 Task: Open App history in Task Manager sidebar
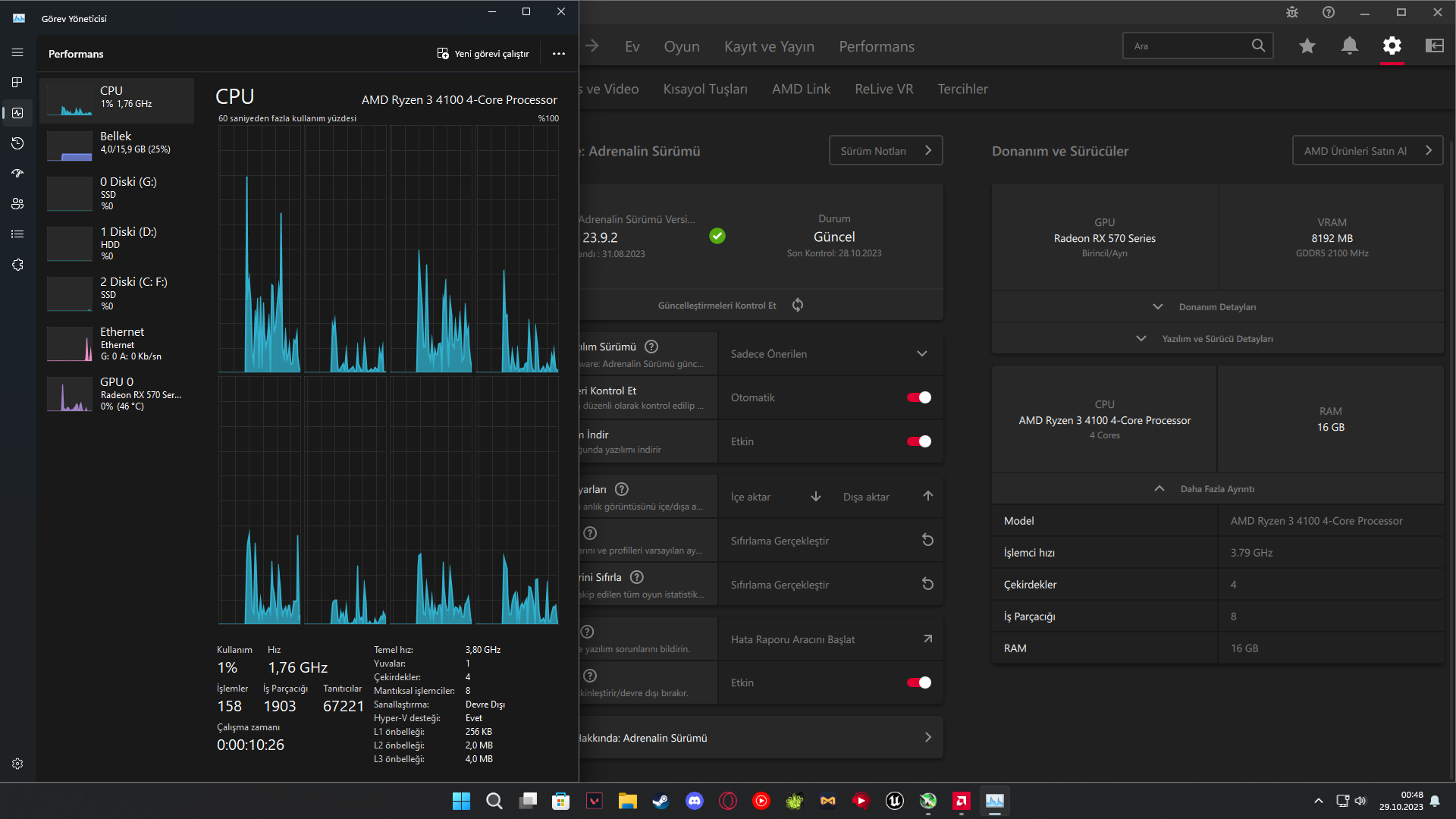(x=17, y=143)
